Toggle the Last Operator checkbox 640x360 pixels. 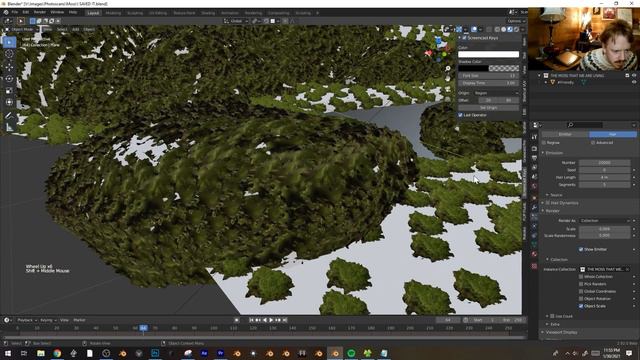(x=460, y=115)
